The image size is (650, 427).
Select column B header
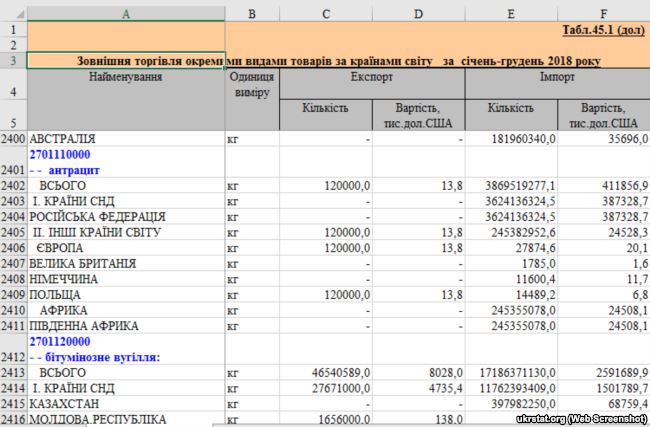click(252, 14)
